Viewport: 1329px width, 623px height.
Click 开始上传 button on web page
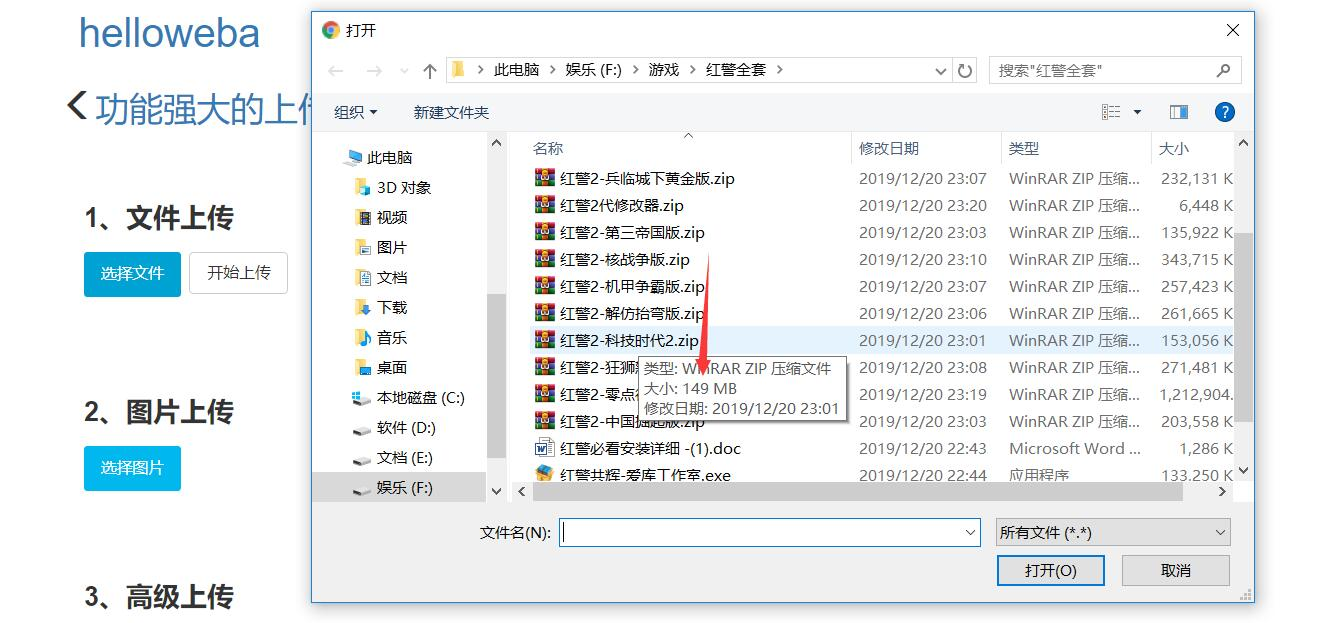[238, 273]
